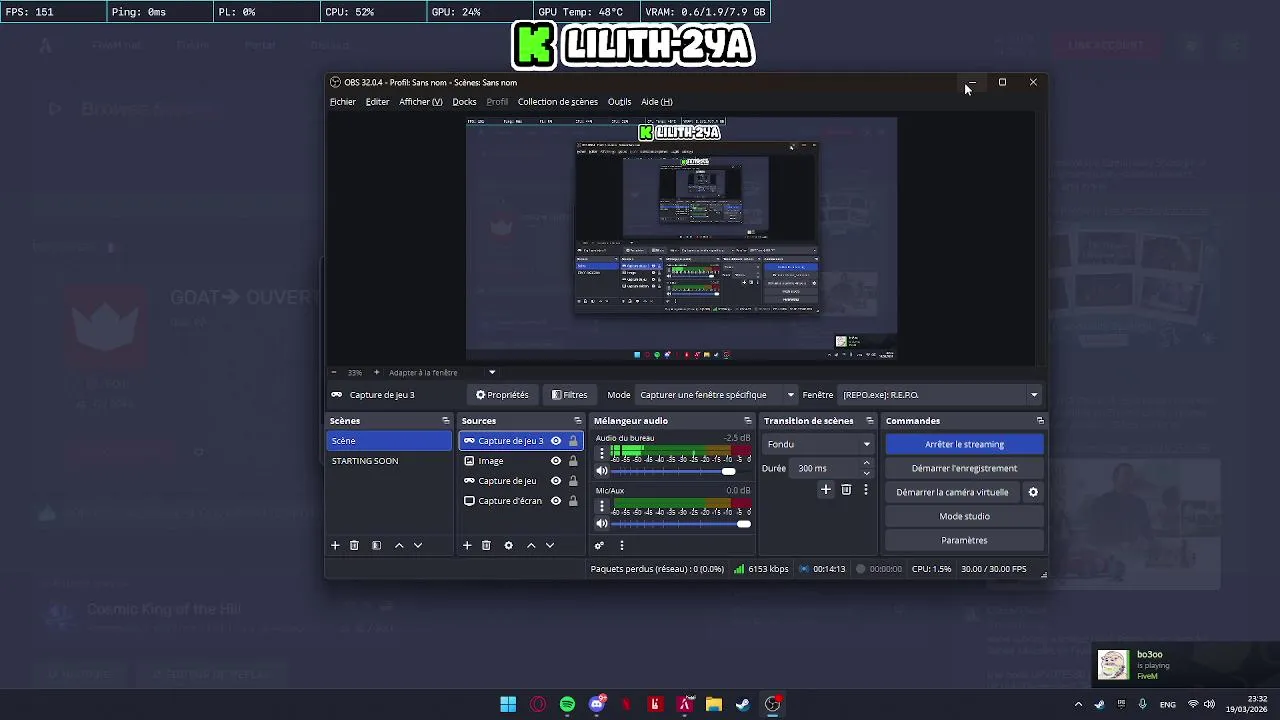Zoom out the preview with minus icon
The height and width of the screenshot is (720, 1280).
[334, 372]
